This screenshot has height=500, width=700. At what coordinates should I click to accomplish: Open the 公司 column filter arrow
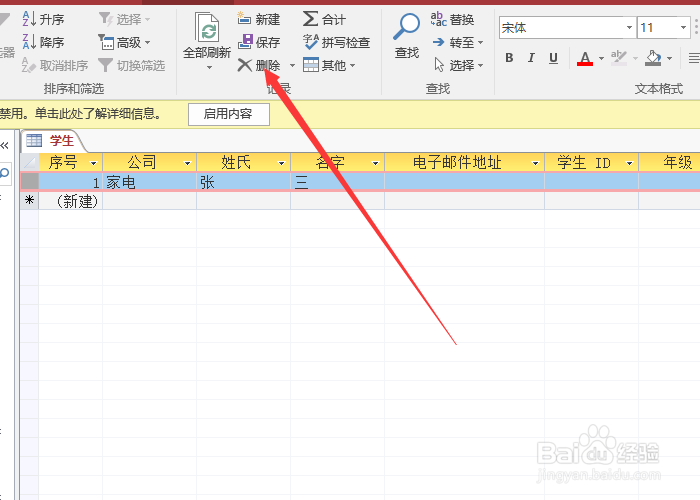188,163
